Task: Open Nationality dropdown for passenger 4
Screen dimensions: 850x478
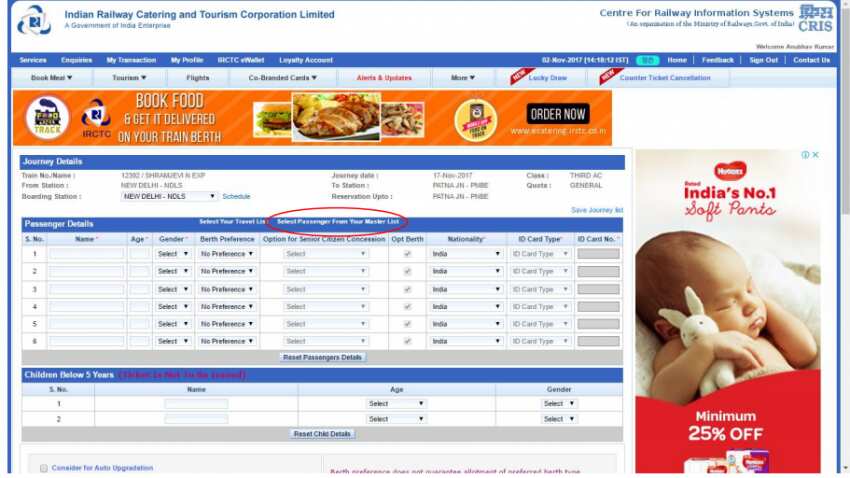Action: pyautogui.click(x=466, y=307)
